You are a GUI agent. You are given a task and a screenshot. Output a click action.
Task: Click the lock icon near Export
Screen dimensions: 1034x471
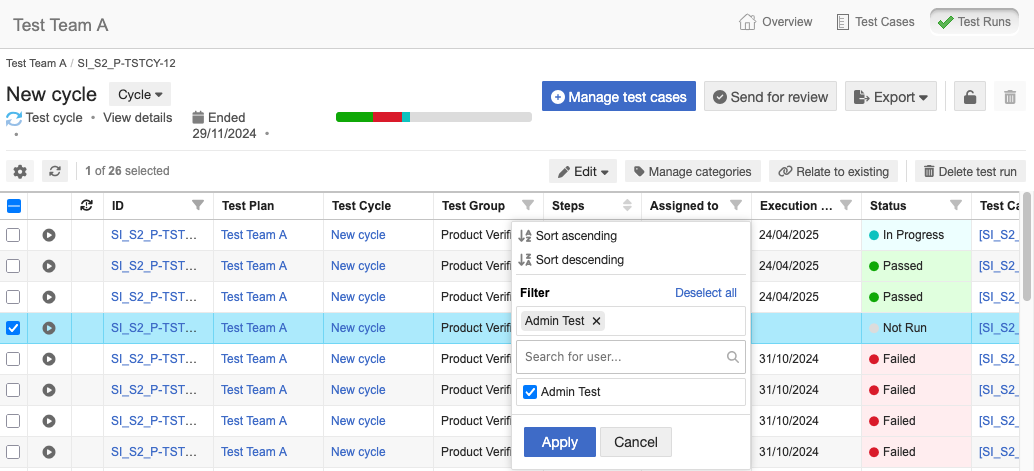[969, 97]
